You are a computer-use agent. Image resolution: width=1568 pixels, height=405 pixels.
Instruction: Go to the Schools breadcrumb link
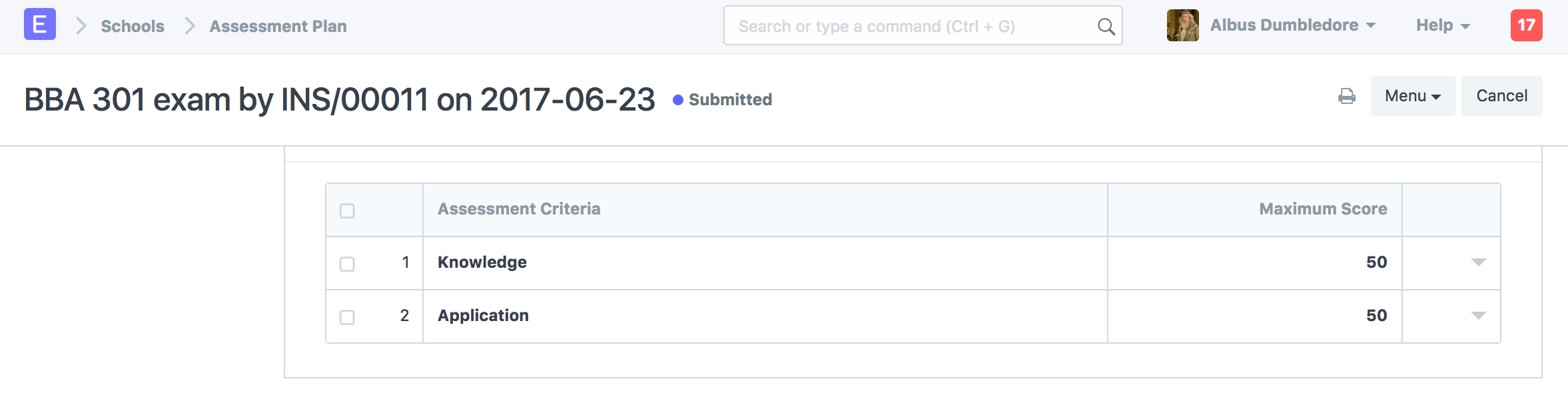133,26
